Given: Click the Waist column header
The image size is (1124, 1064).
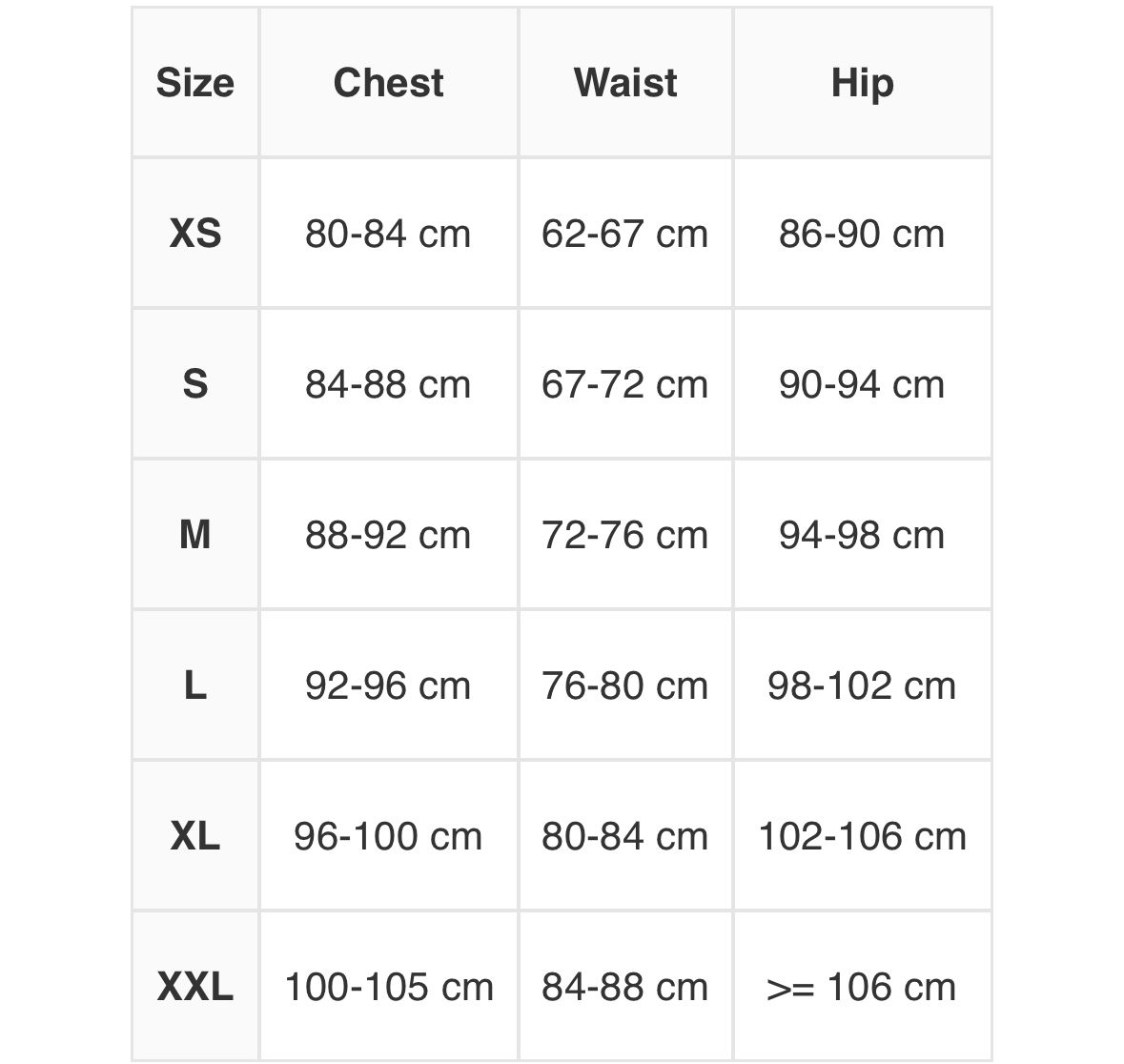Looking at the screenshot, I should pos(625,82).
